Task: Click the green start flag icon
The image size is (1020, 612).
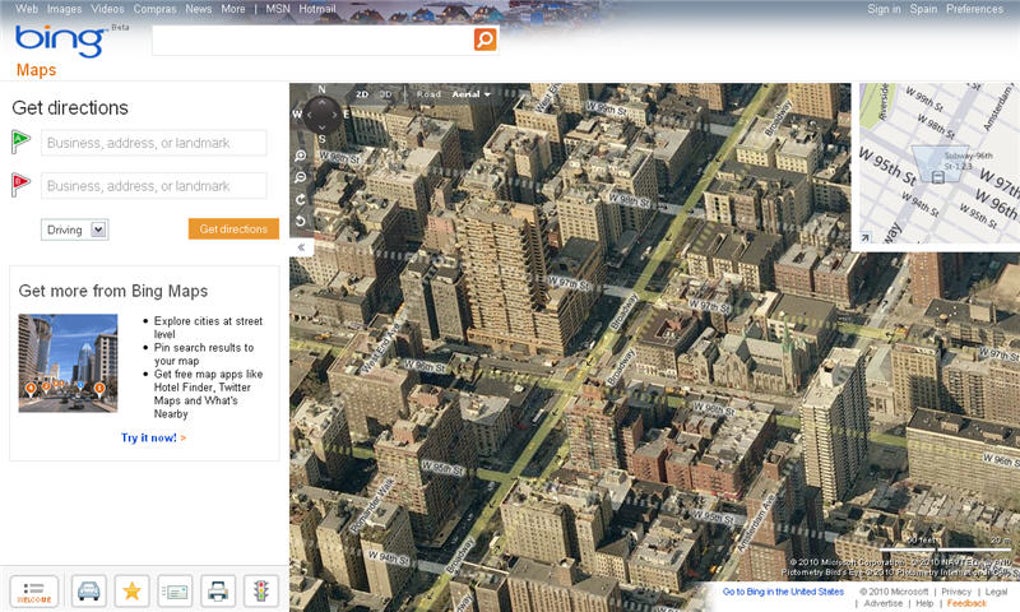Action: [x=20, y=142]
